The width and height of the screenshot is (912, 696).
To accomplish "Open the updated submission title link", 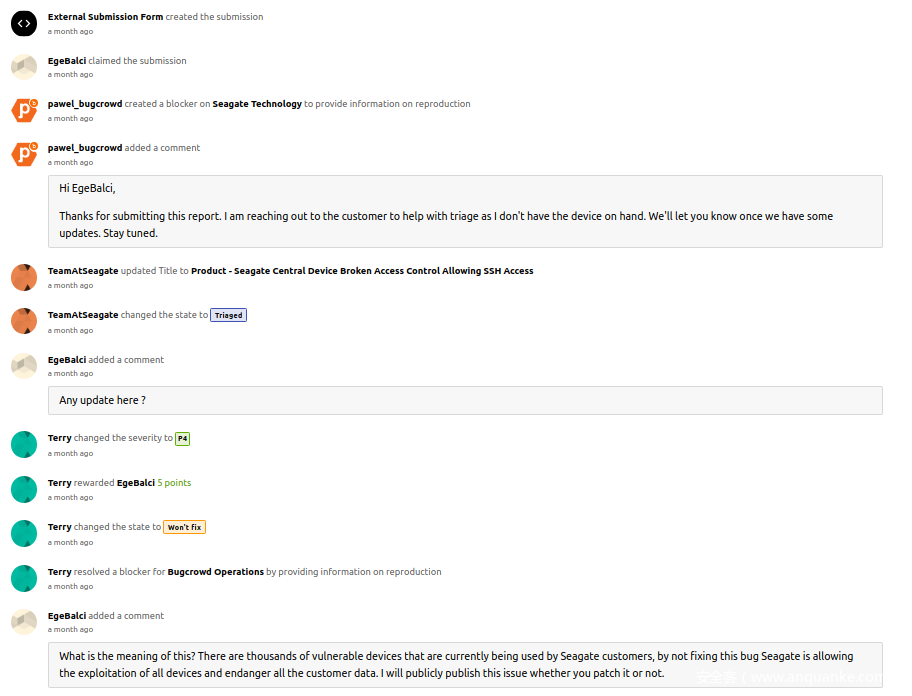I will [362, 271].
